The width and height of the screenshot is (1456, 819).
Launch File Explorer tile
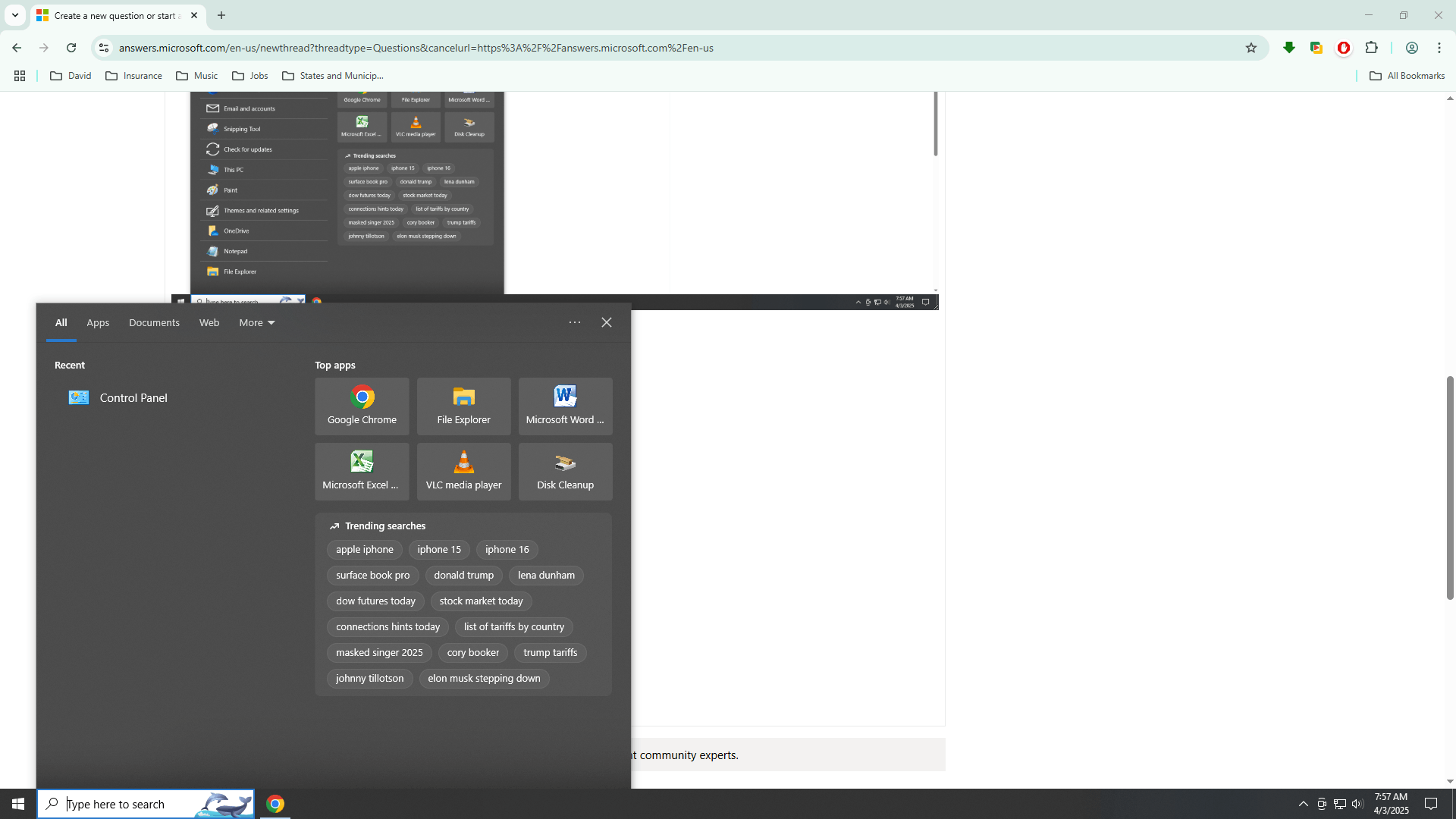463,406
